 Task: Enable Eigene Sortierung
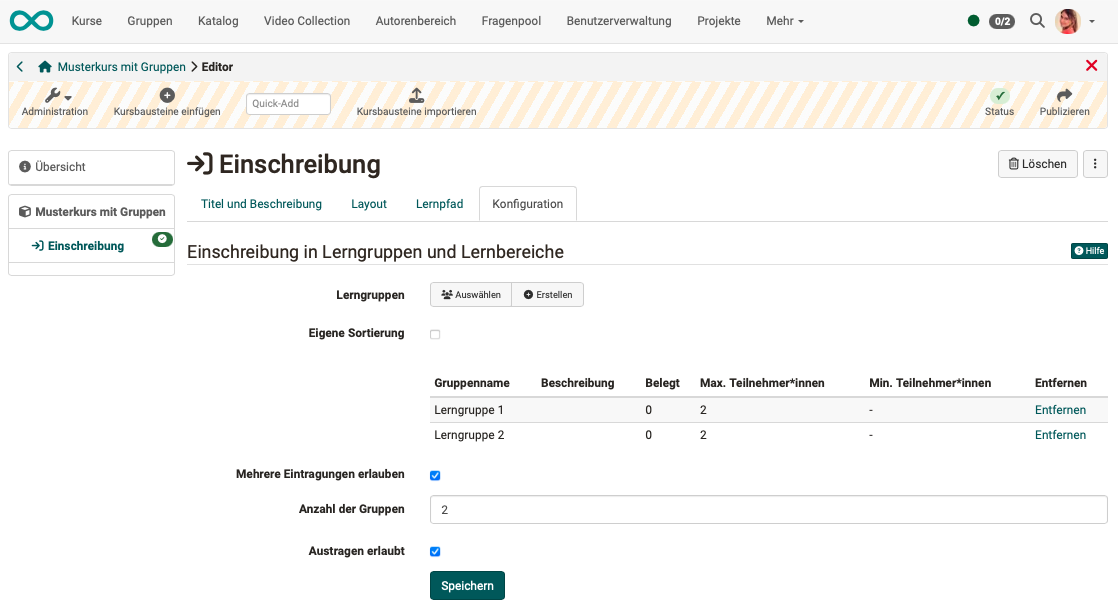[435, 334]
